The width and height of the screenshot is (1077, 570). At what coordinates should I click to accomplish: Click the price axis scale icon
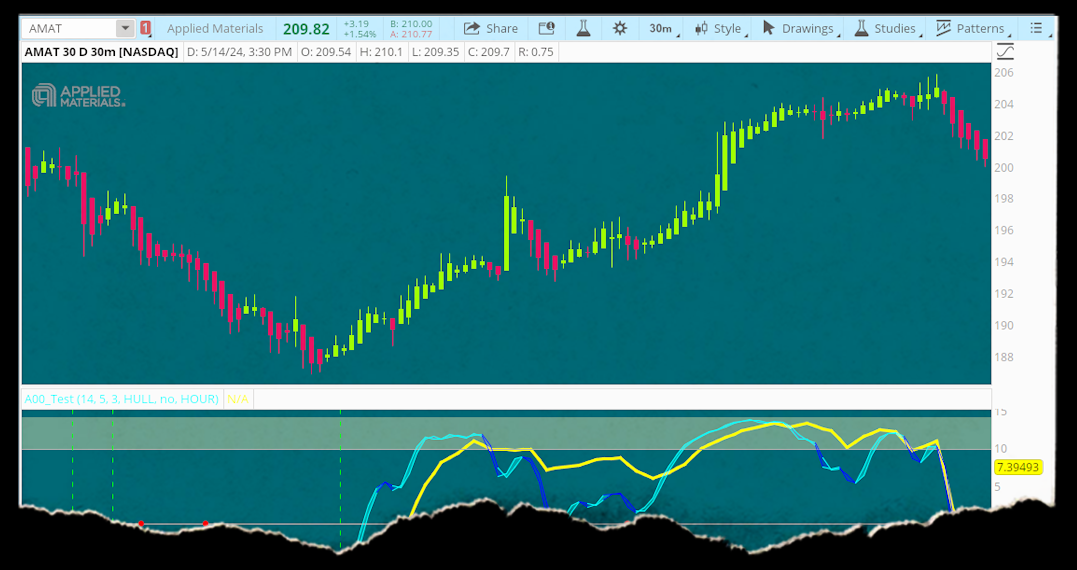pyautogui.click(x=1005, y=52)
